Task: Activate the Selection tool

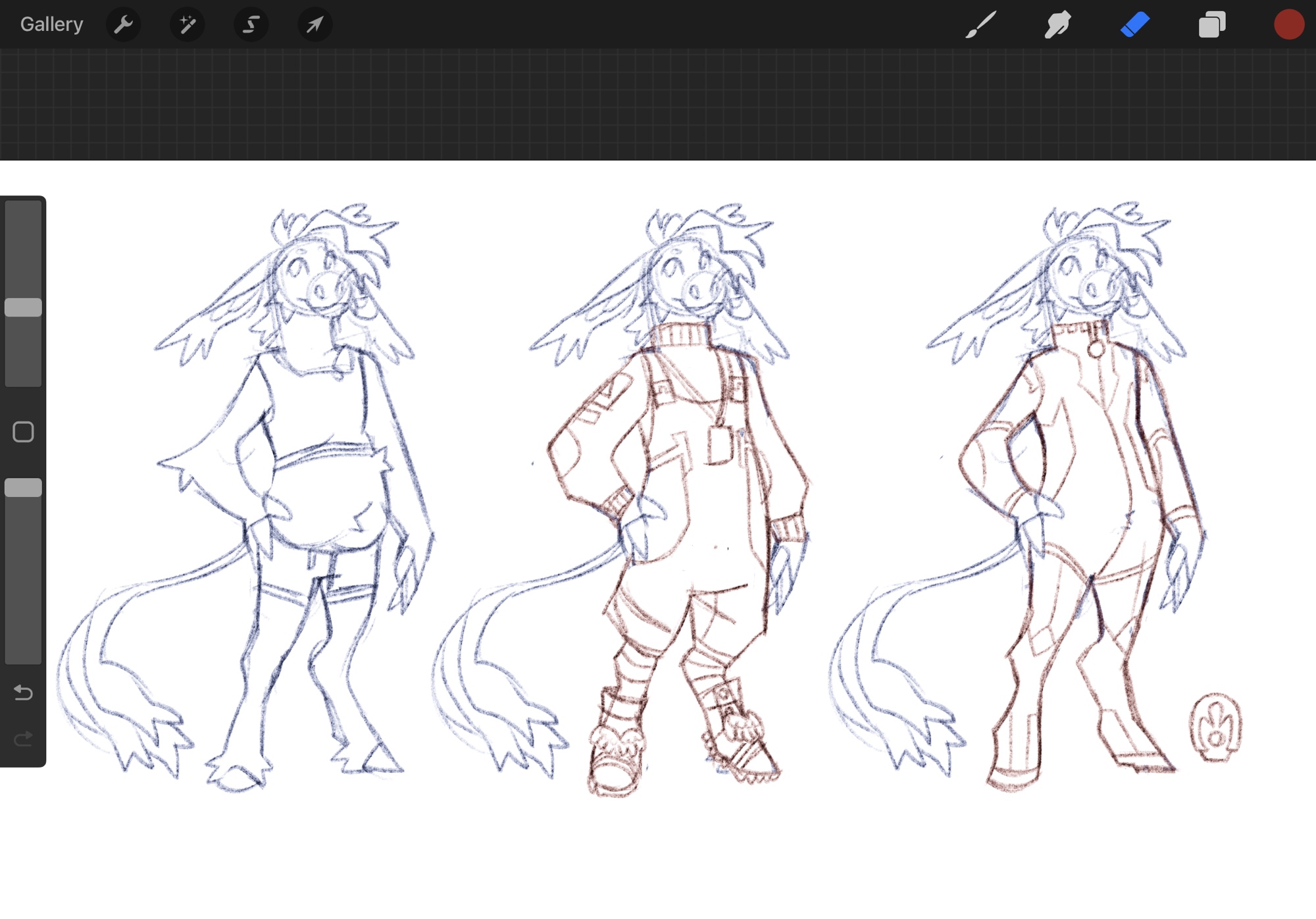Action: point(251,24)
